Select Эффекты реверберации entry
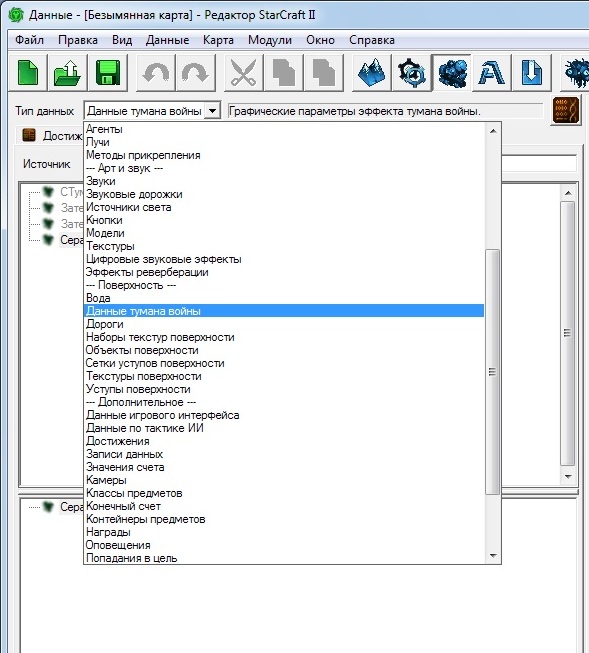This screenshot has width=589, height=653. tap(284, 272)
